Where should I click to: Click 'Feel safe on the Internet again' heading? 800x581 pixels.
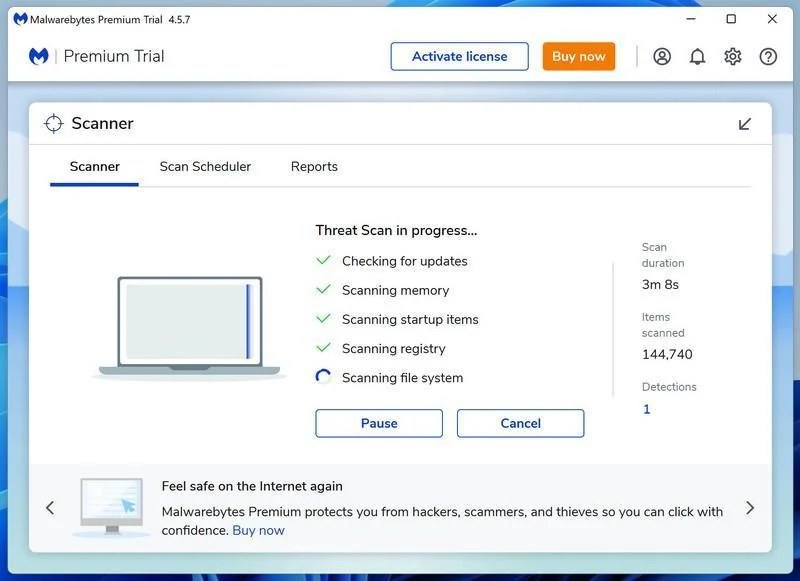(252, 486)
